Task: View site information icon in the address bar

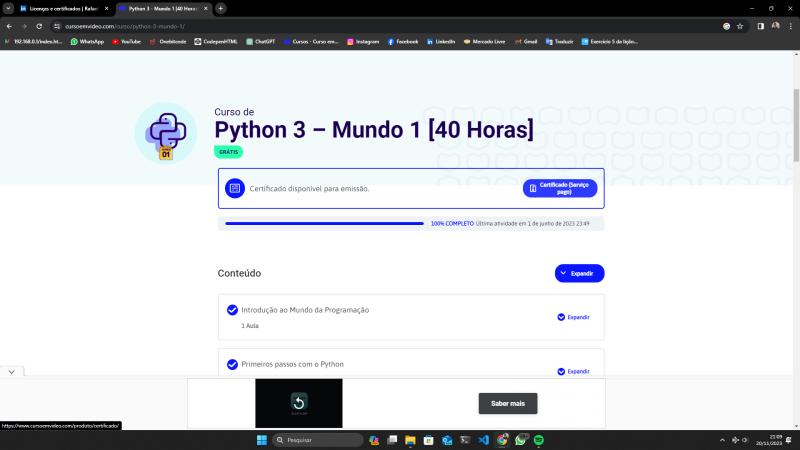Action: (57, 26)
